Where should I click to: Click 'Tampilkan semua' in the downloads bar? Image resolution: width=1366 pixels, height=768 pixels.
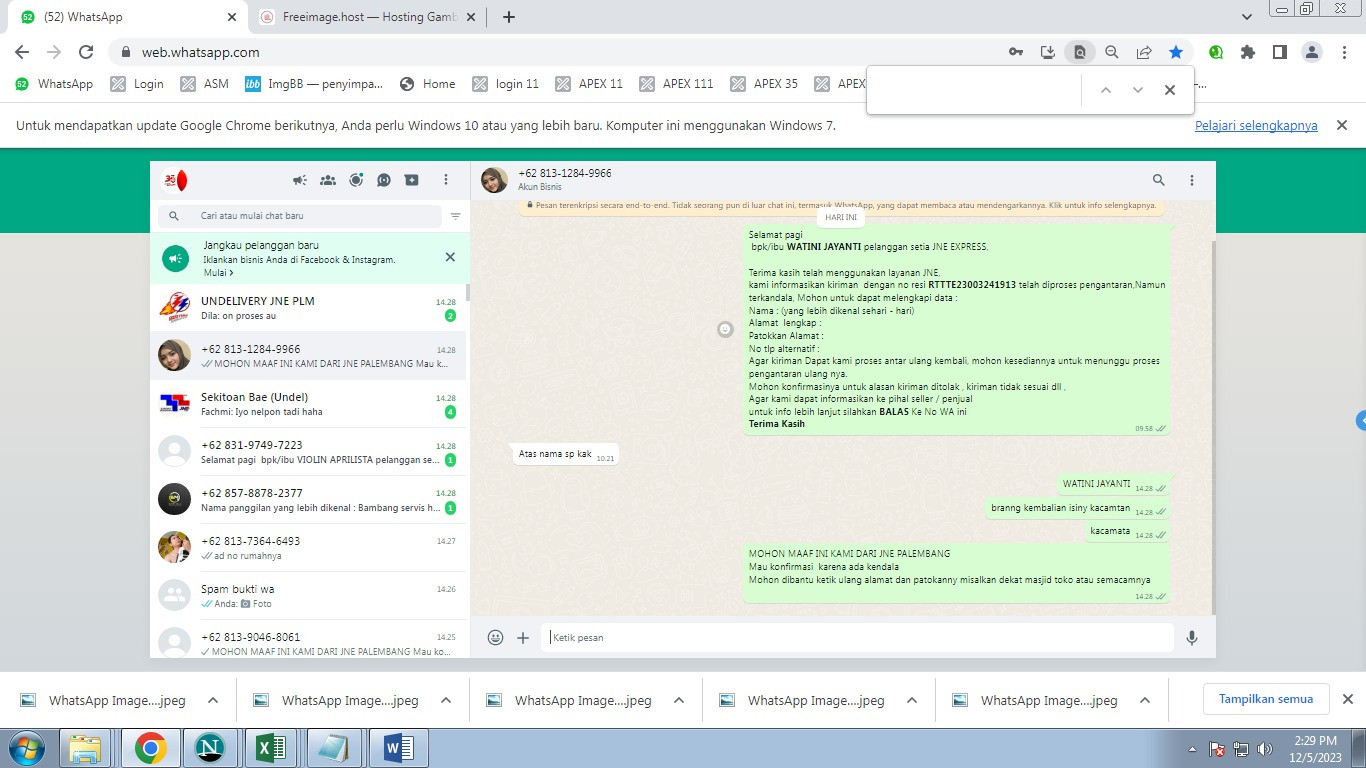(x=1266, y=699)
